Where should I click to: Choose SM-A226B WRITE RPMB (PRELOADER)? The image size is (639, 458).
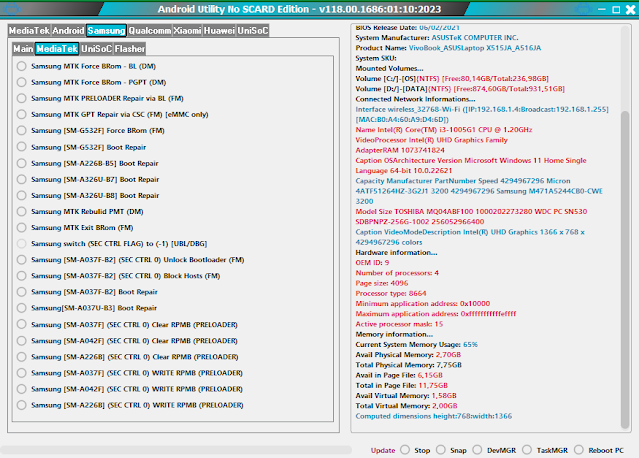pos(22,405)
